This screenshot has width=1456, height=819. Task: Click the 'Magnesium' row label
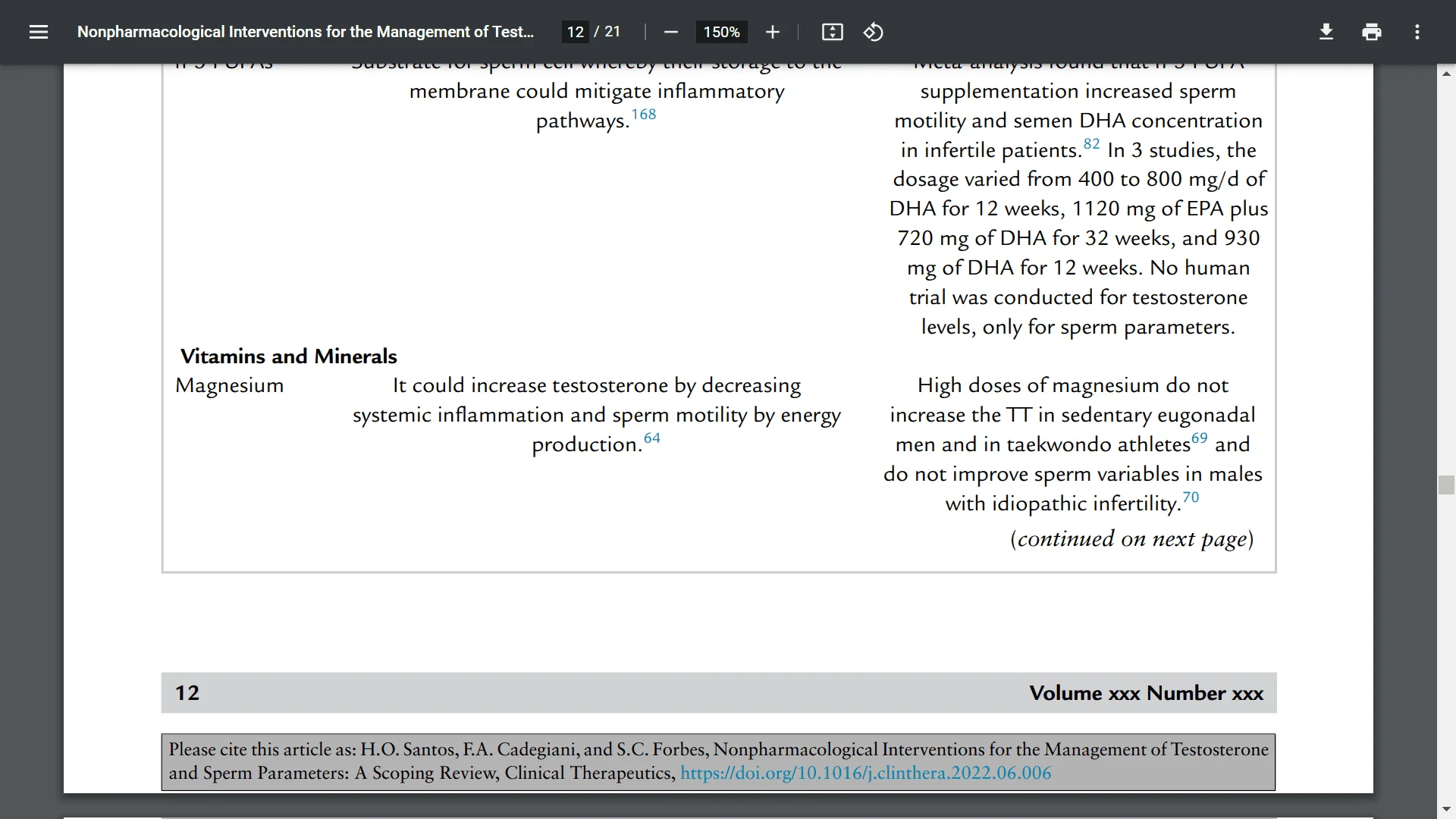coord(230,385)
